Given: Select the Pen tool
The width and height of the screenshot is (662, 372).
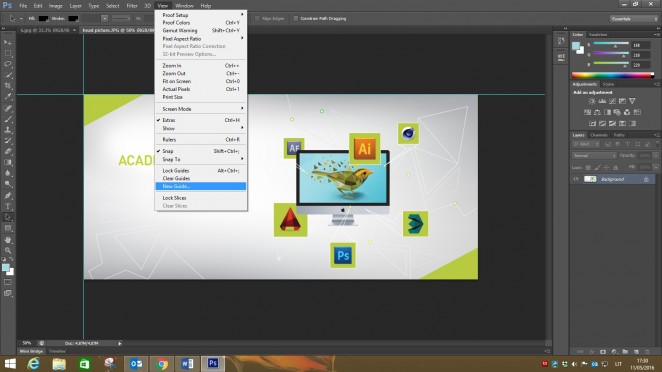Looking at the screenshot, I should (8, 196).
